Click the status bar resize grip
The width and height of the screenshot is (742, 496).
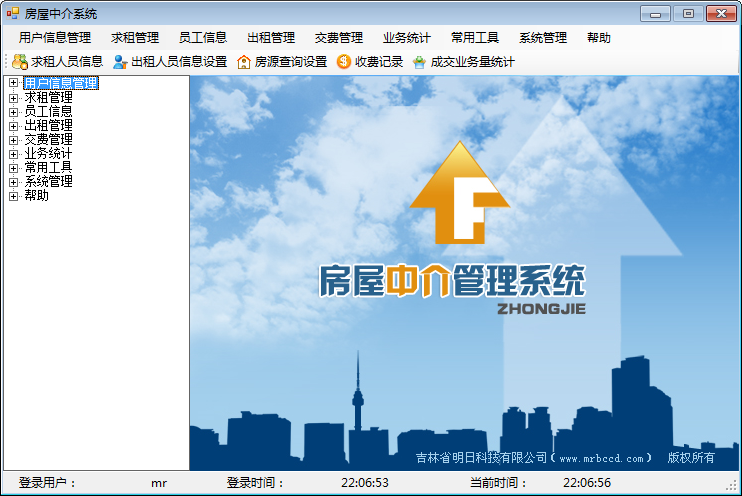click(732, 486)
